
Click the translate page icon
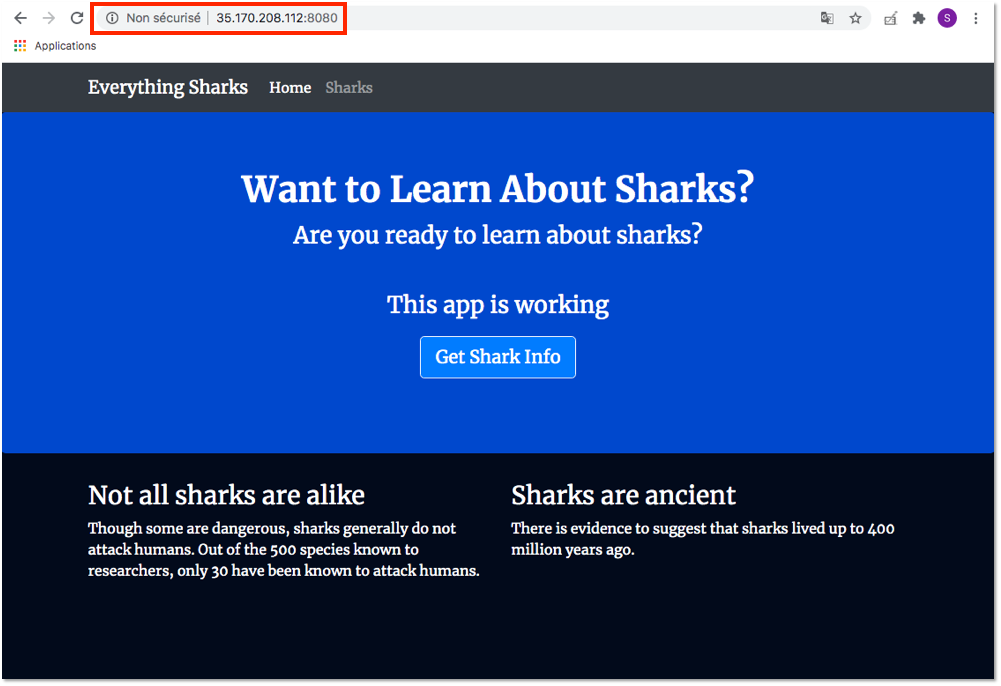[x=827, y=18]
